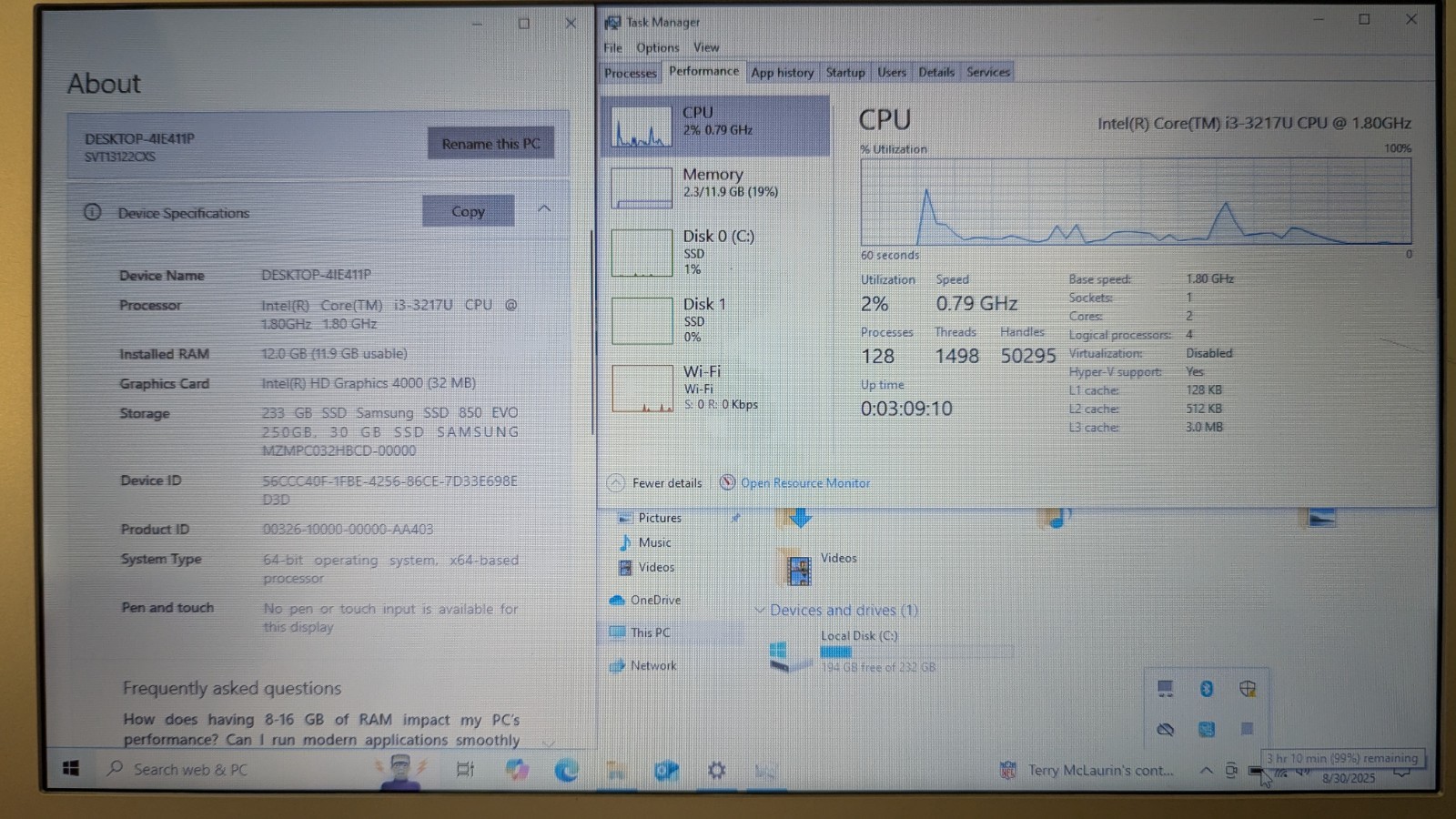
Task: Select Network in the File Explorer sidebar
Action: click(x=653, y=665)
